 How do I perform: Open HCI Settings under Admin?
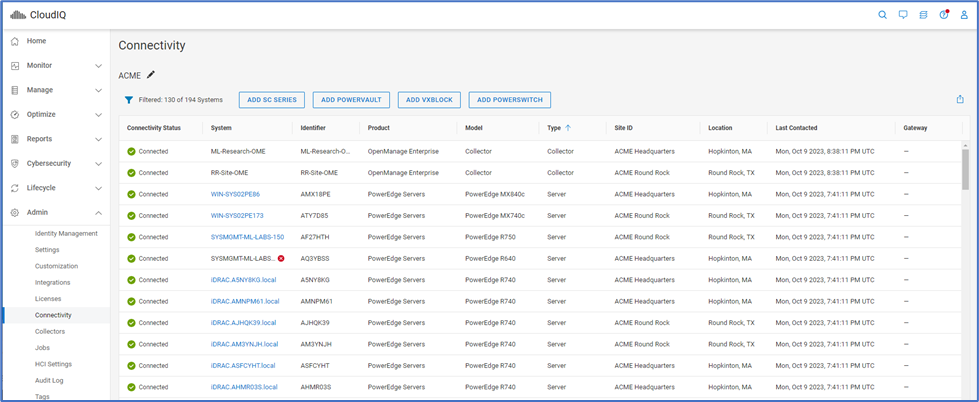pyautogui.click(x=53, y=364)
